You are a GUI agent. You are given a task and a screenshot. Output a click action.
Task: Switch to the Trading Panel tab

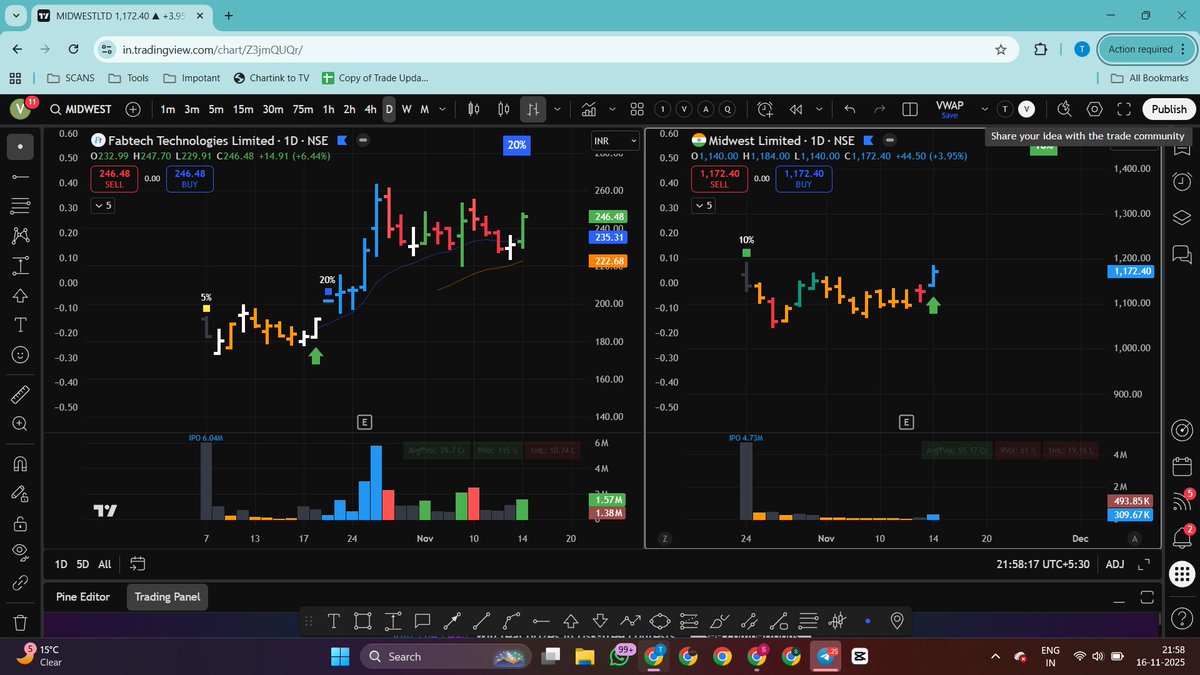(x=166, y=597)
